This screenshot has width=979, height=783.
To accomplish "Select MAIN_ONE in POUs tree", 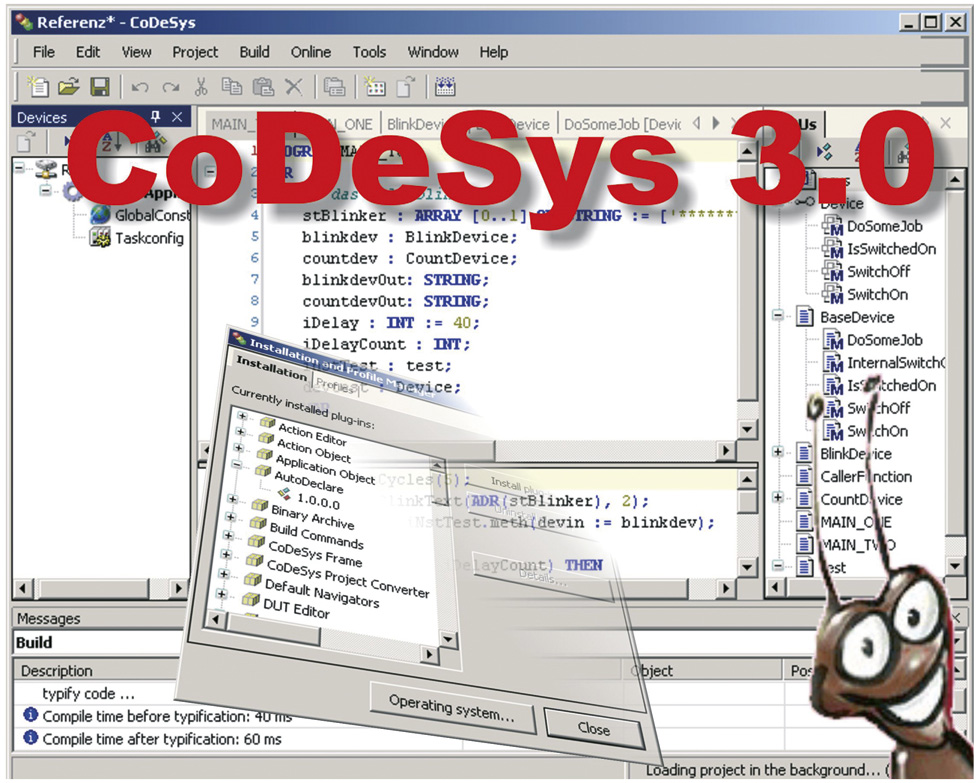I will click(x=844, y=522).
